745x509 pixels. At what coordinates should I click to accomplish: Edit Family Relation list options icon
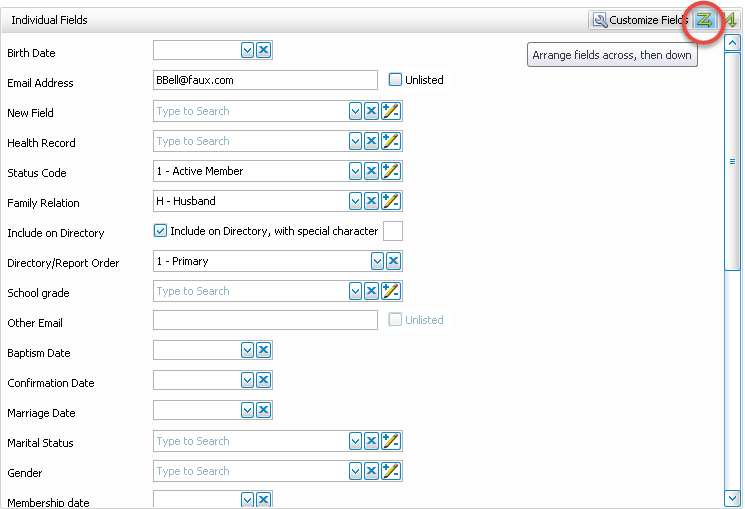[391, 201]
